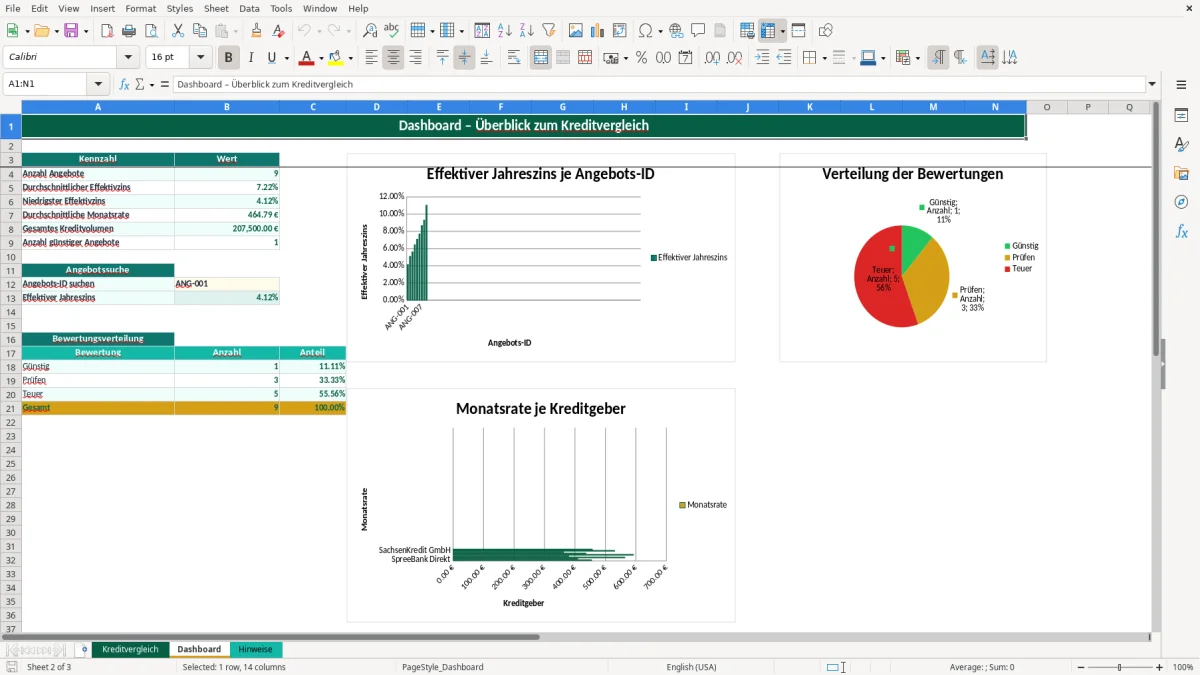Click the 100% zoom level
This screenshot has height=675, width=1200.
(1182, 667)
